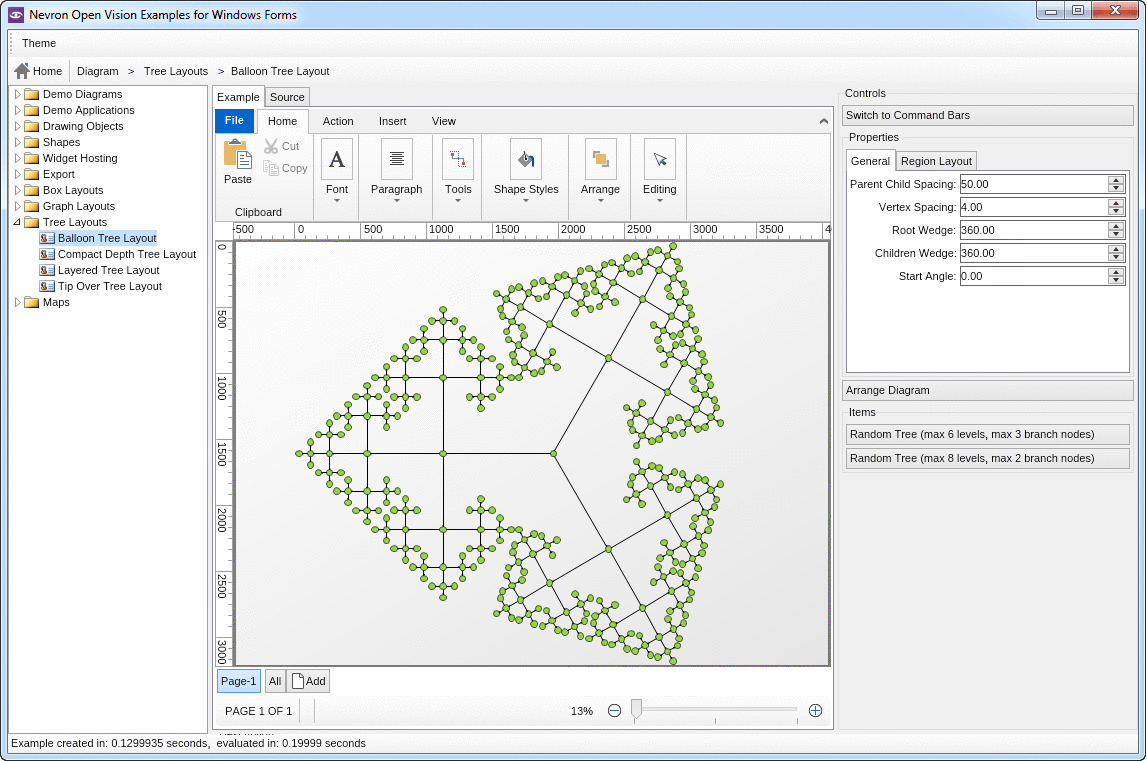Increase Parent Child Spacing with the up stepper
This screenshot has width=1147, height=761.
click(1115, 179)
